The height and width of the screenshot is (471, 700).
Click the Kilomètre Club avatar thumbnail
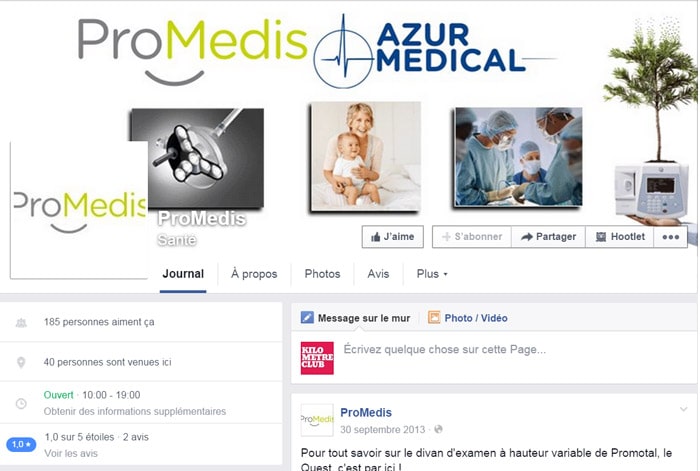(317, 358)
